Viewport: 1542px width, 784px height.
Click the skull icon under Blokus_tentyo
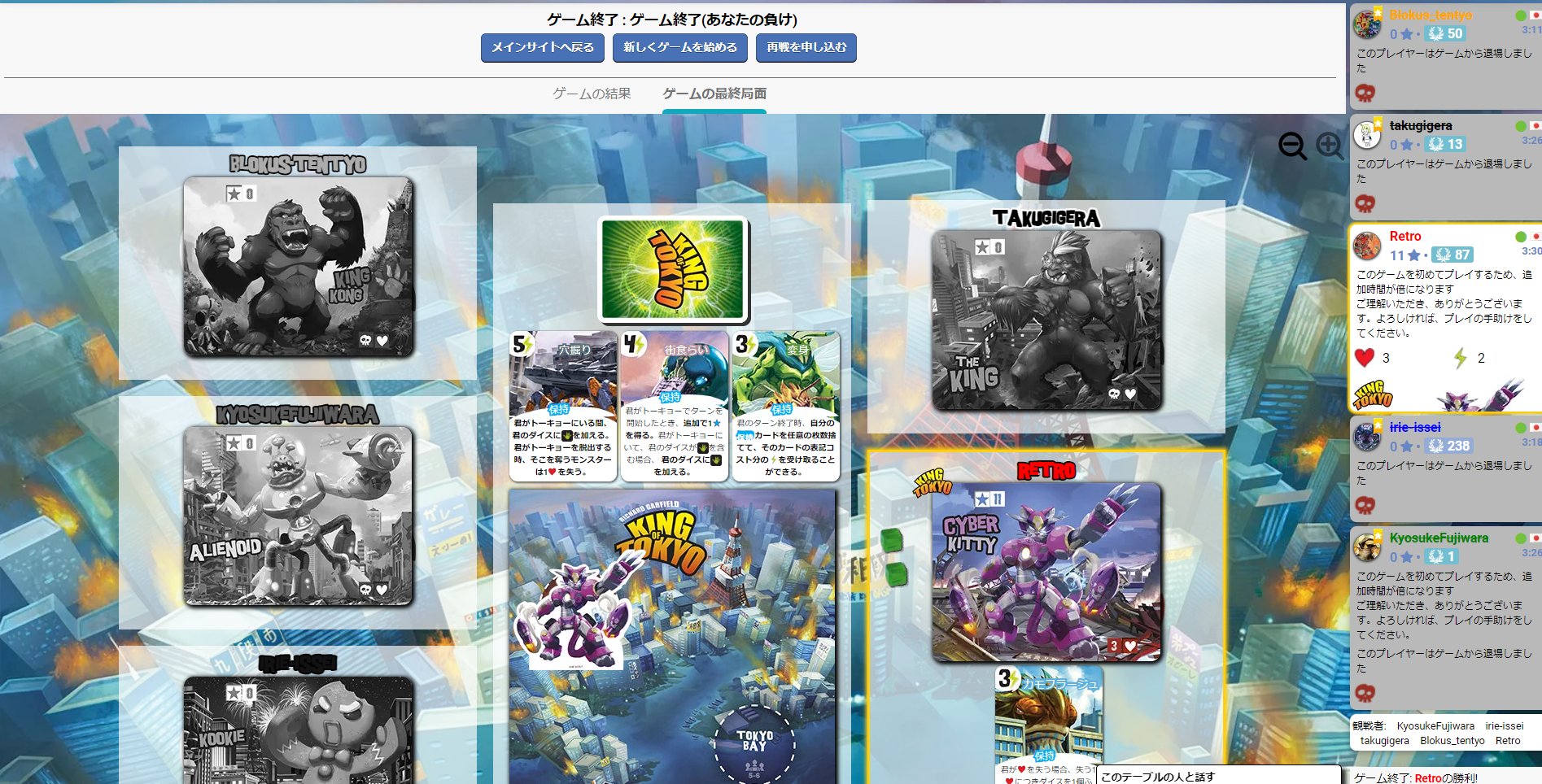point(1365,93)
